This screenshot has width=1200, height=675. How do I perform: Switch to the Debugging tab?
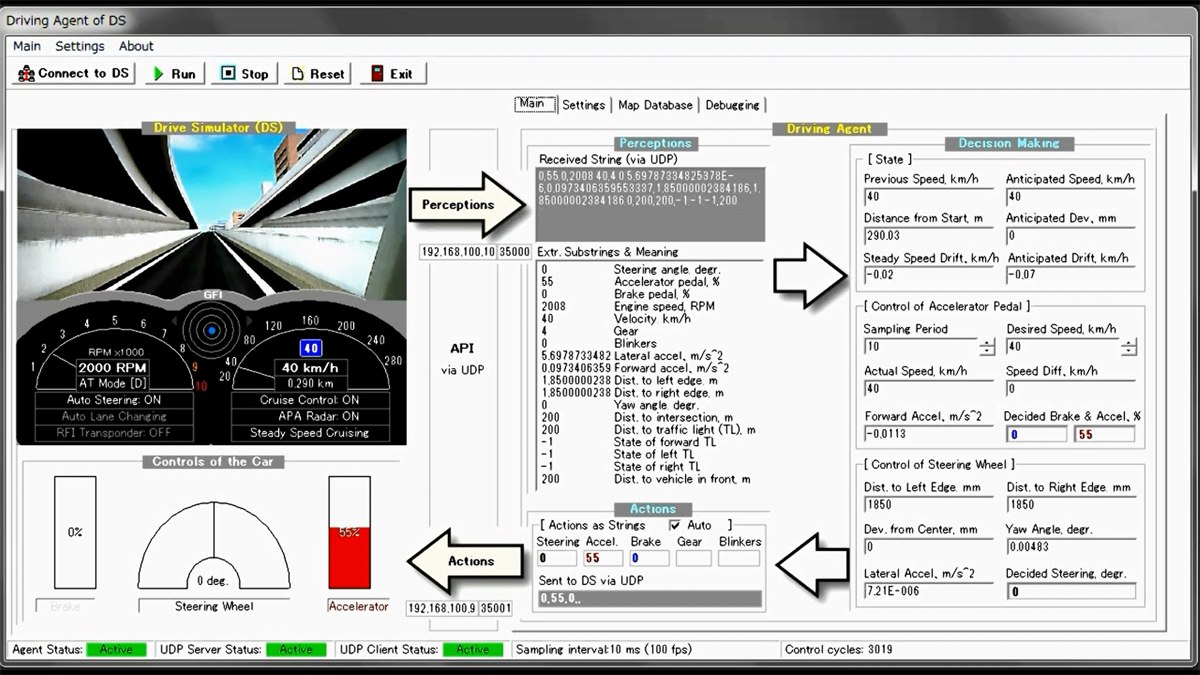tap(732, 105)
